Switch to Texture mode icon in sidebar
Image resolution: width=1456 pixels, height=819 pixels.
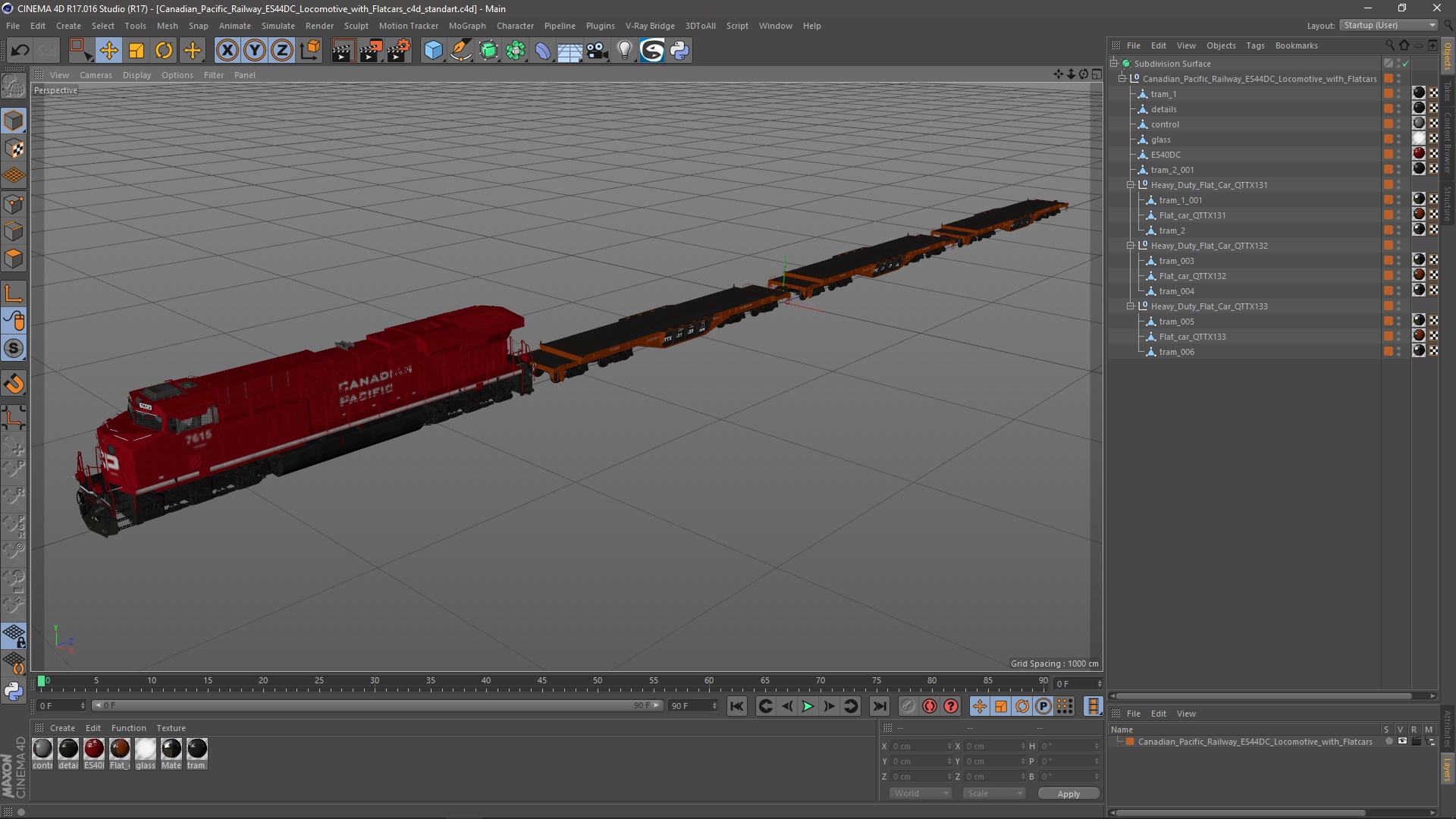coord(14,149)
